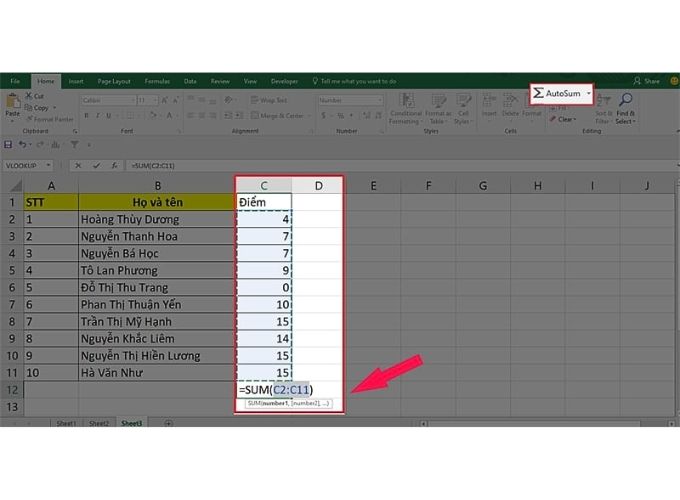Switch to the Page Layout tab
The width and height of the screenshot is (680, 500).
coord(114,81)
